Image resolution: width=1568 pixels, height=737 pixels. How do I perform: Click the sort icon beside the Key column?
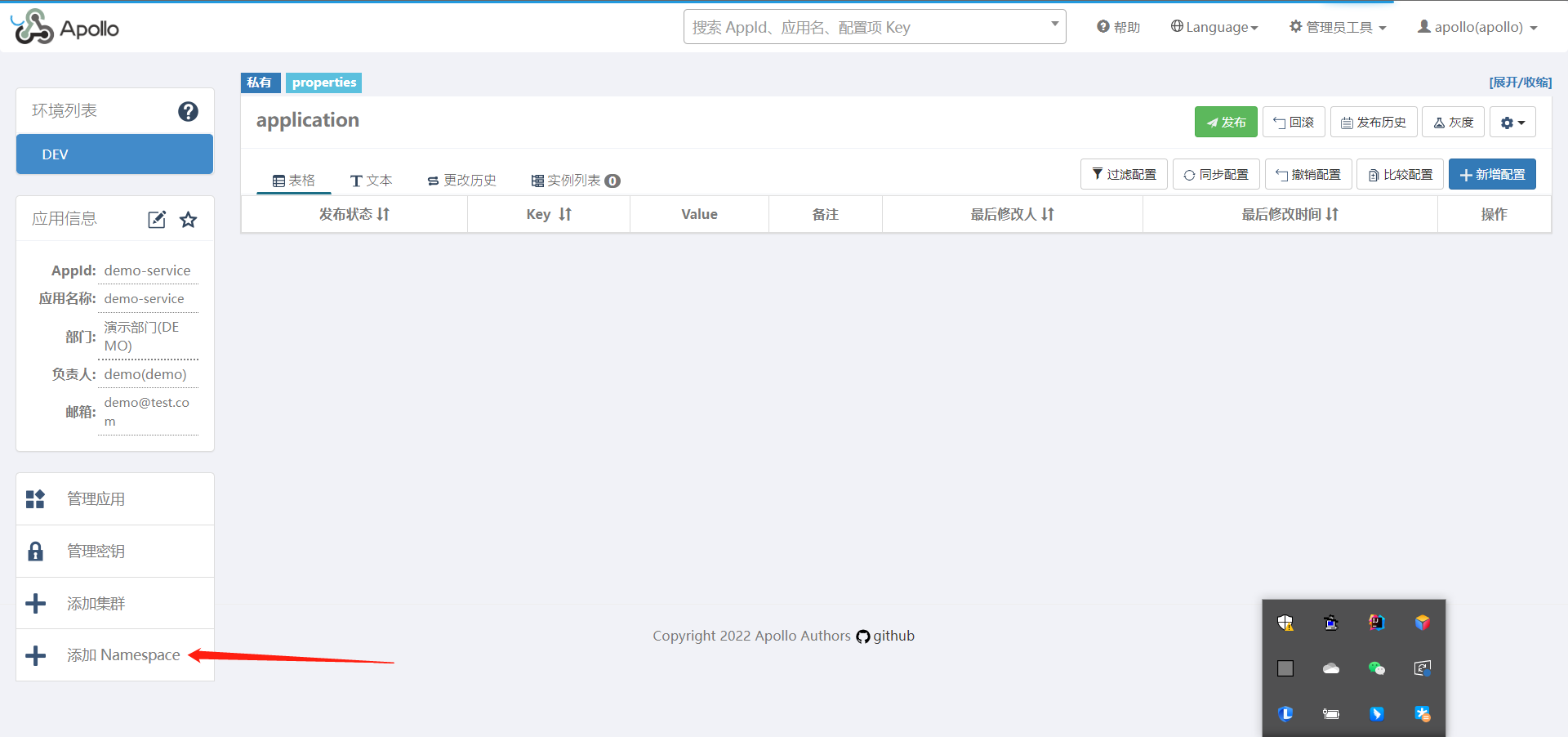[x=565, y=214]
